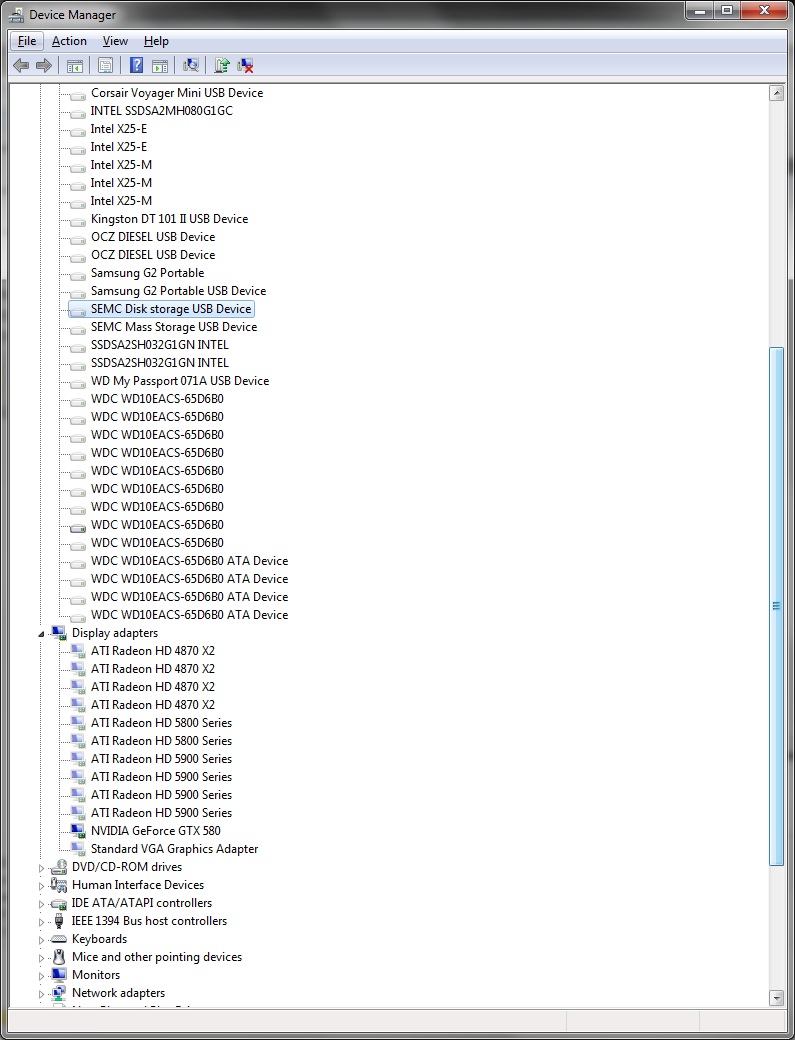795x1040 pixels.
Task: Expand Mice and other pointing devices node
Action: point(41,958)
